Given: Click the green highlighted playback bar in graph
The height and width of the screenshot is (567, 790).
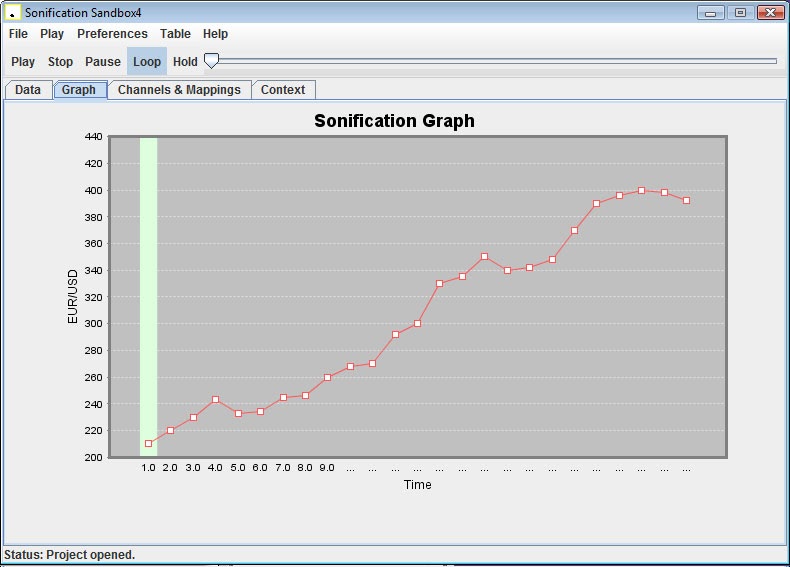Looking at the screenshot, I should [148, 300].
